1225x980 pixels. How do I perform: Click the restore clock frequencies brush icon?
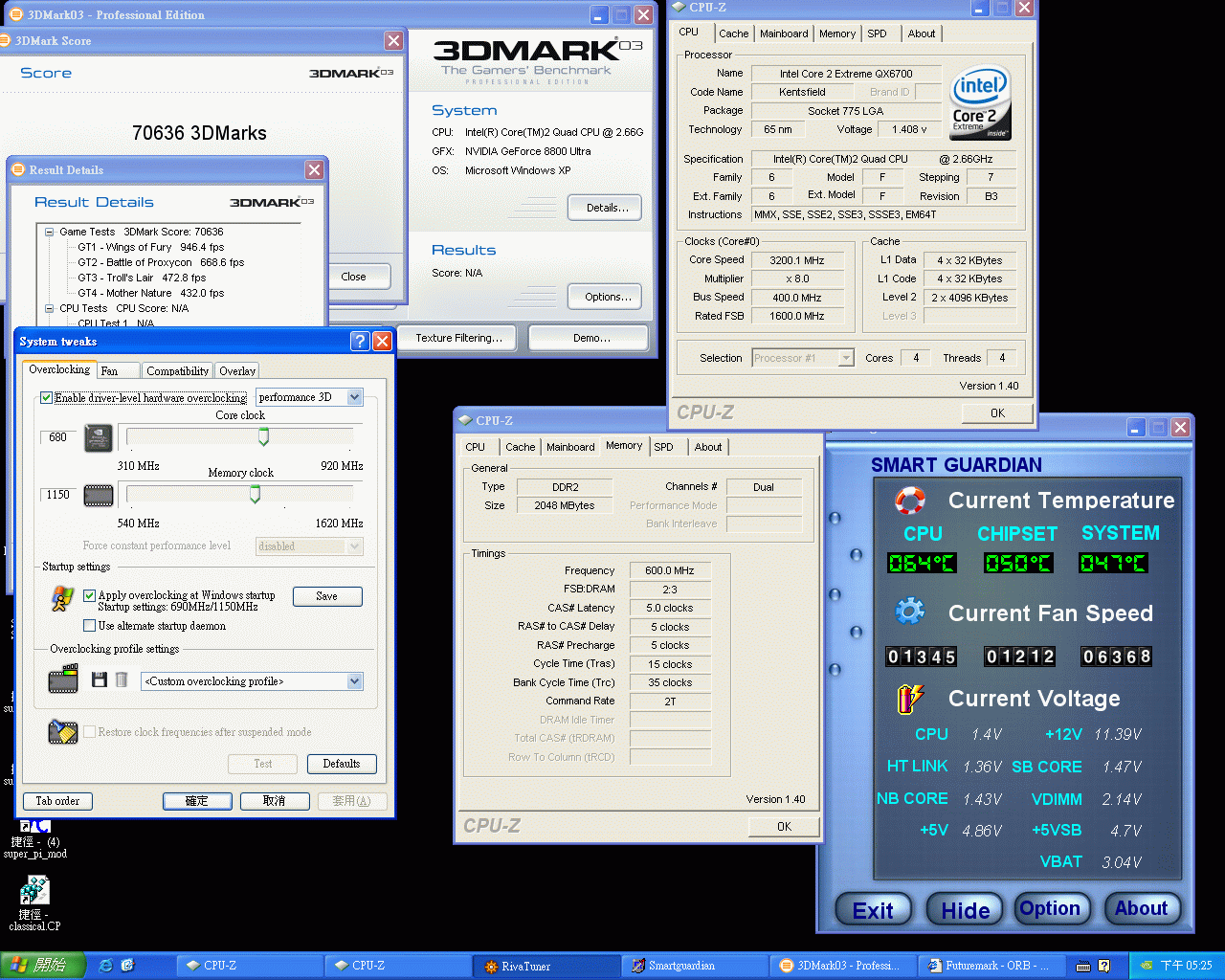pyautogui.click(x=63, y=731)
